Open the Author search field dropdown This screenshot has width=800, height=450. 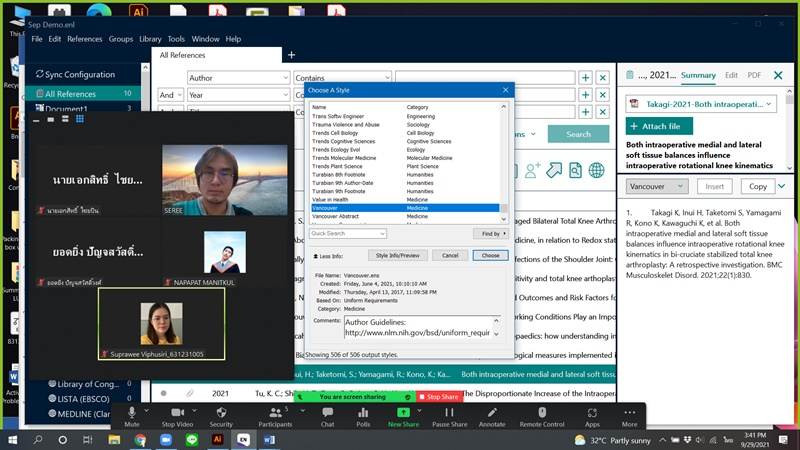237,78
